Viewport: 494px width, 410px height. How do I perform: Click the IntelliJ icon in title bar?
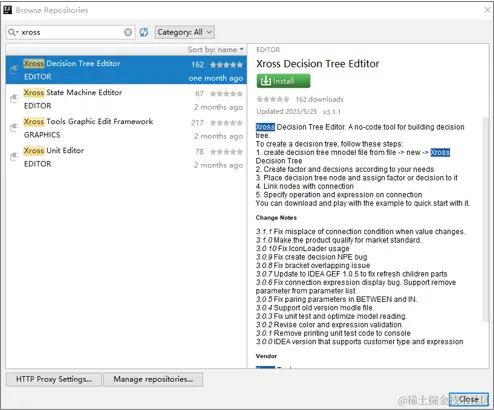[x=8, y=10]
